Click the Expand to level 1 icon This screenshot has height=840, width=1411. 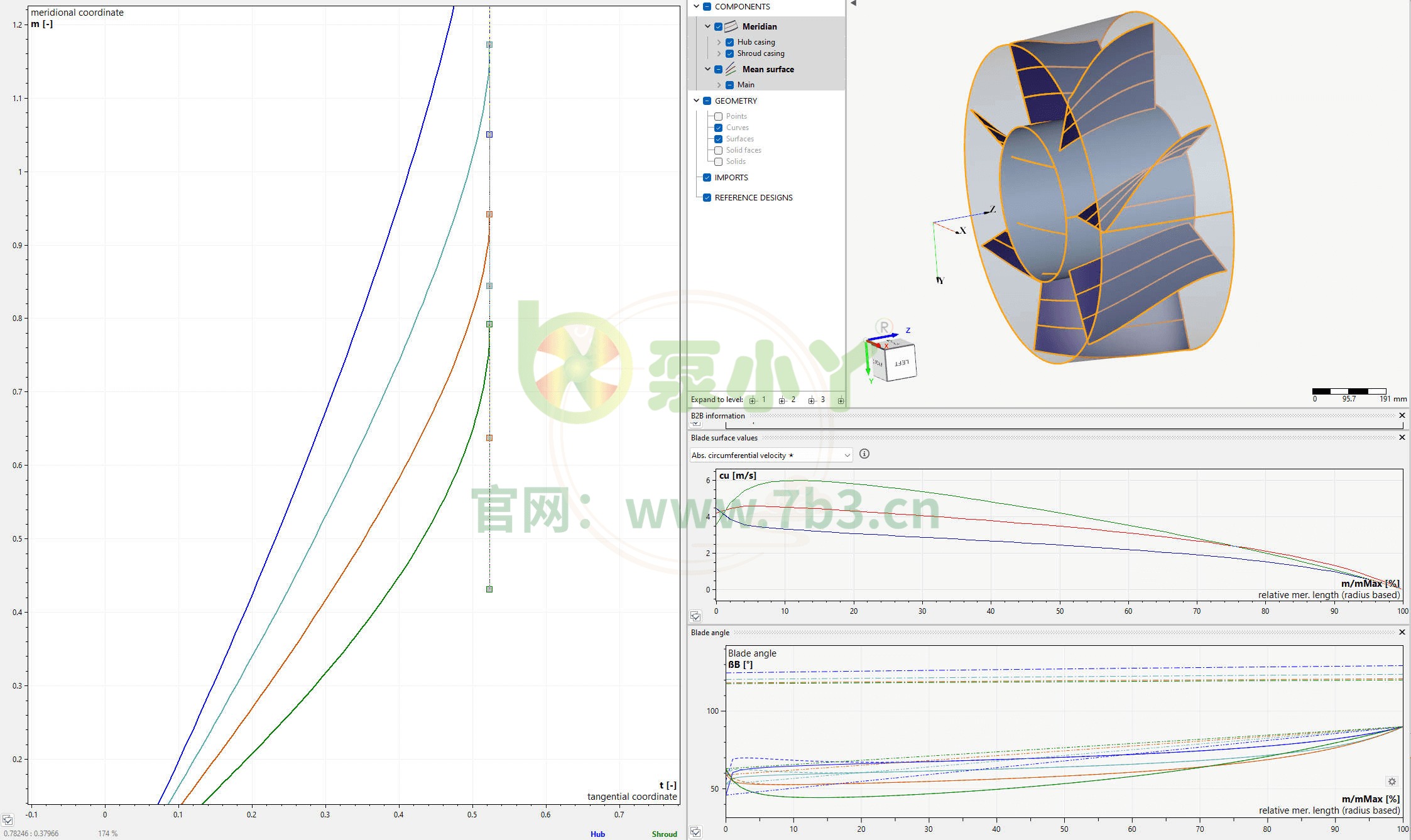pos(753,400)
